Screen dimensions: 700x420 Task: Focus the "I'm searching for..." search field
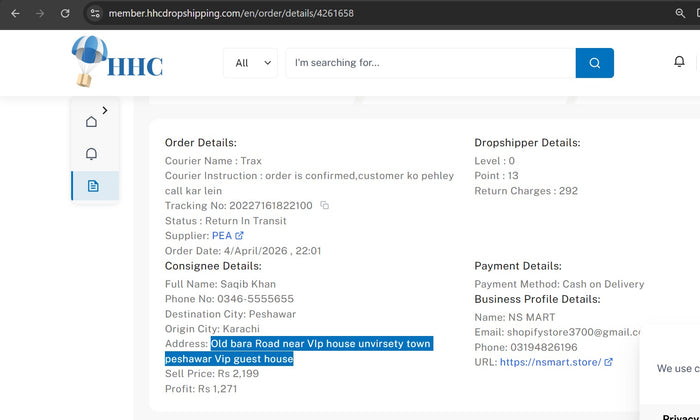tap(430, 63)
